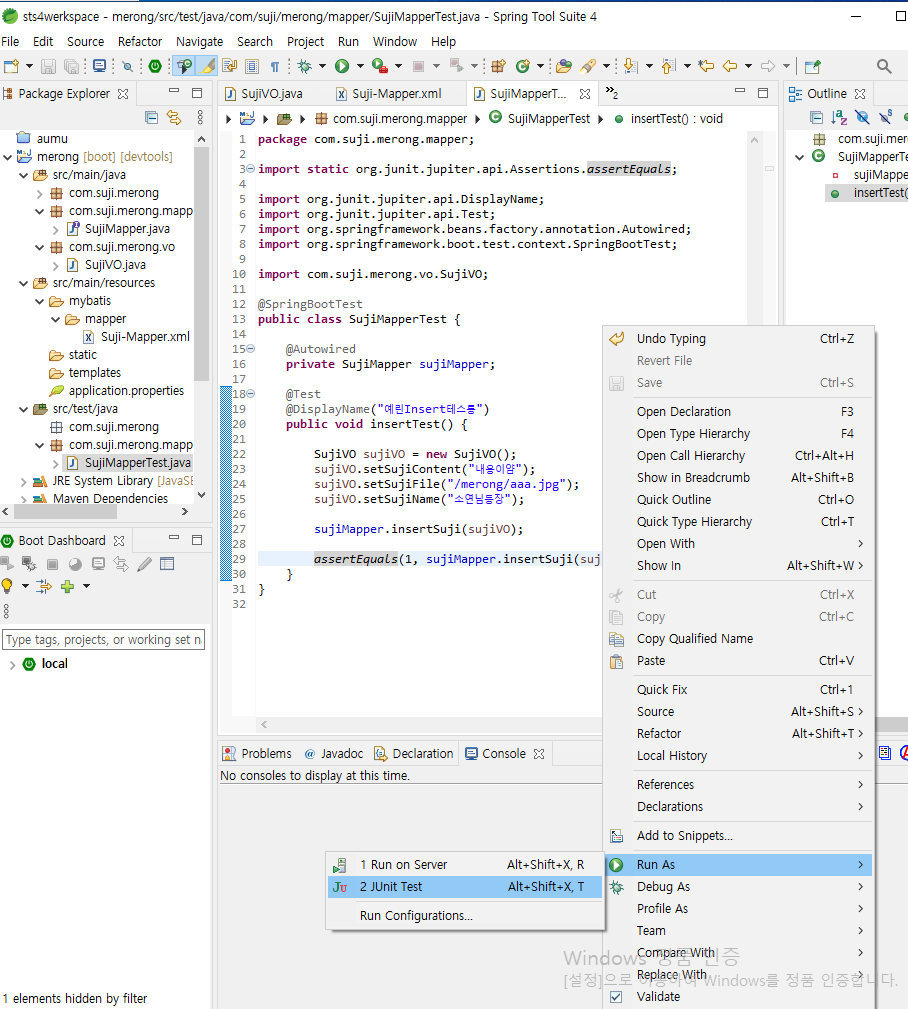Click the green Run toolbar button
908x1009 pixels.
click(x=342, y=66)
